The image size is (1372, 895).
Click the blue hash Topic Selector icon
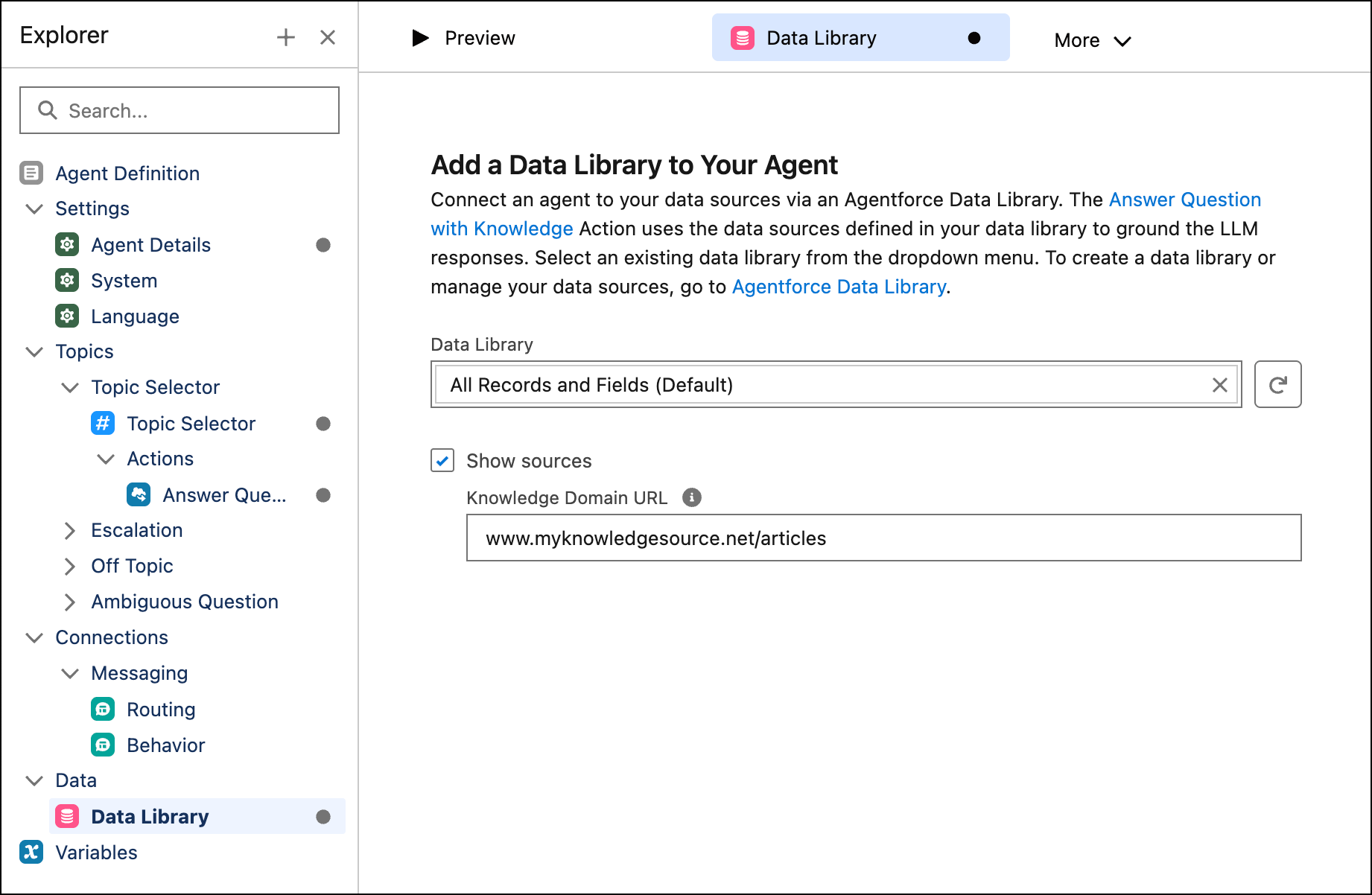pos(103,423)
